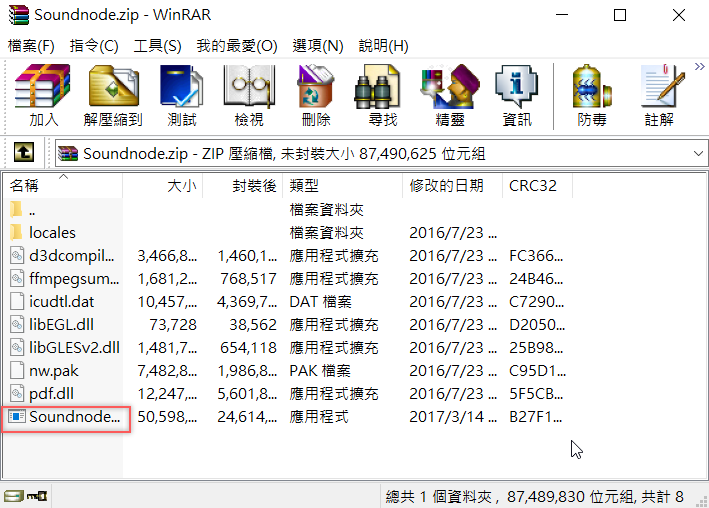The image size is (709, 508).
Task: Click the 解壓縮到 (Extract To) toolbar icon
Action: click(x=113, y=96)
